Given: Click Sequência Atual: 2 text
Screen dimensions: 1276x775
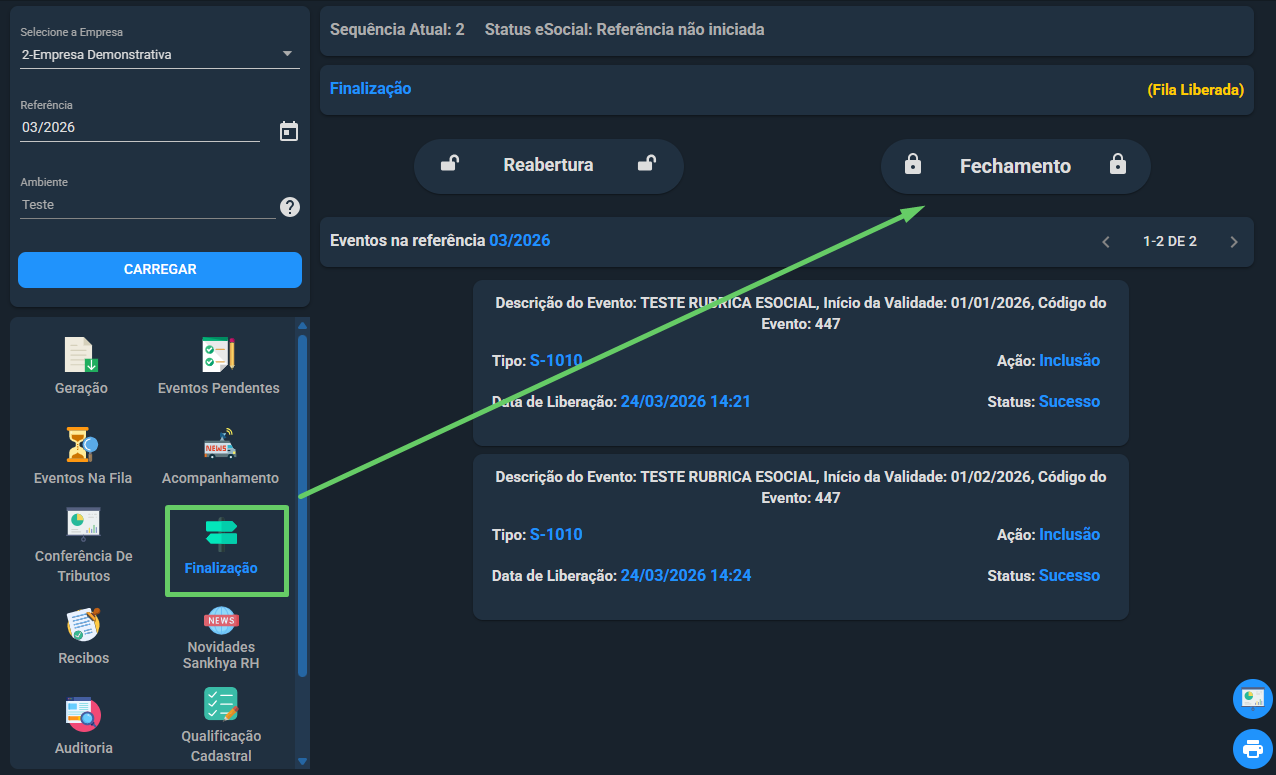Looking at the screenshot, I should [397, 30].
